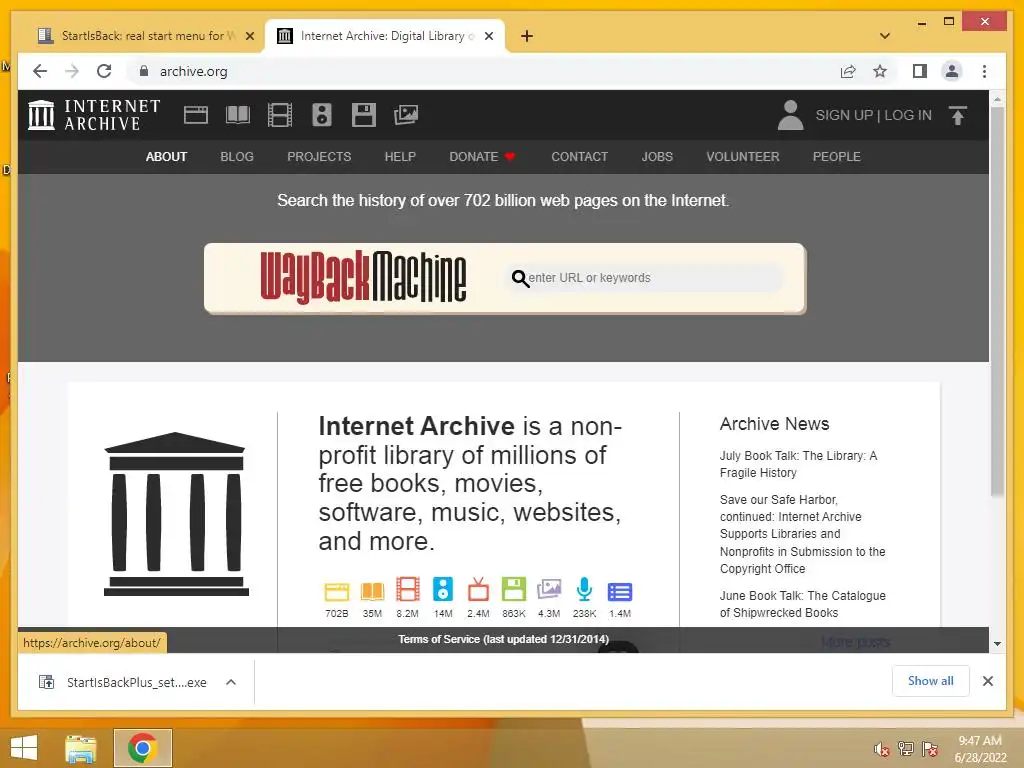Open the Texts book icon in Archive header
1024x768 pixels.
tap(238, 115)
